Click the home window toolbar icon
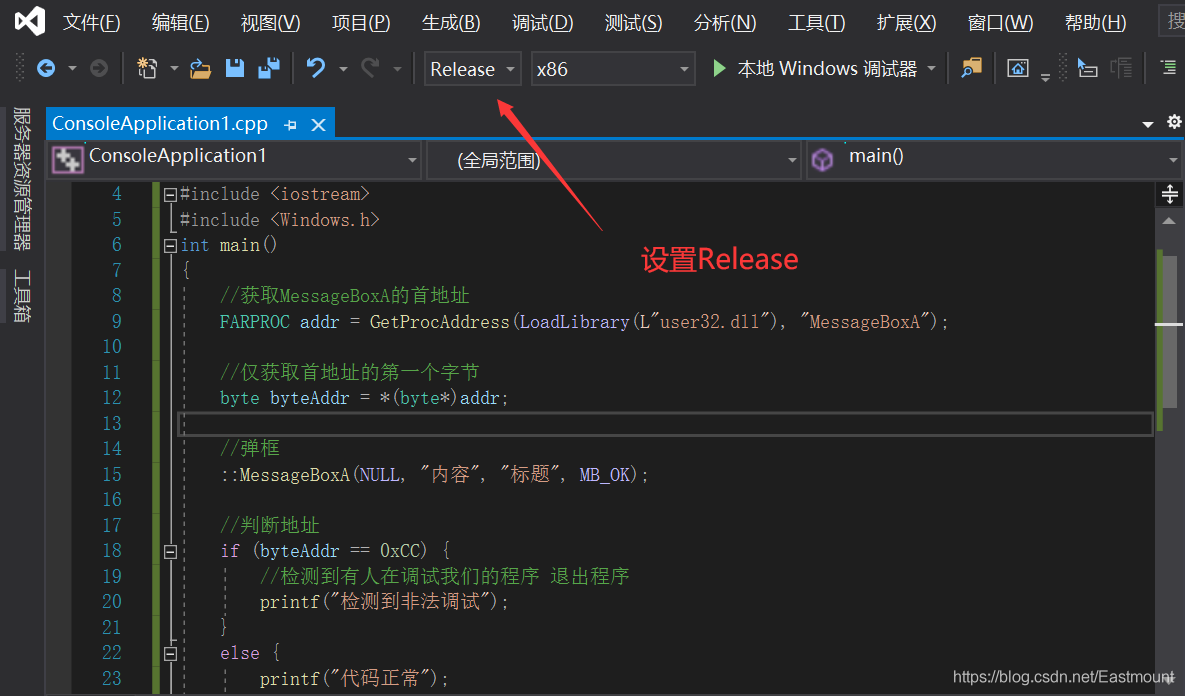1185x696 pixels. click(1018, 69)
